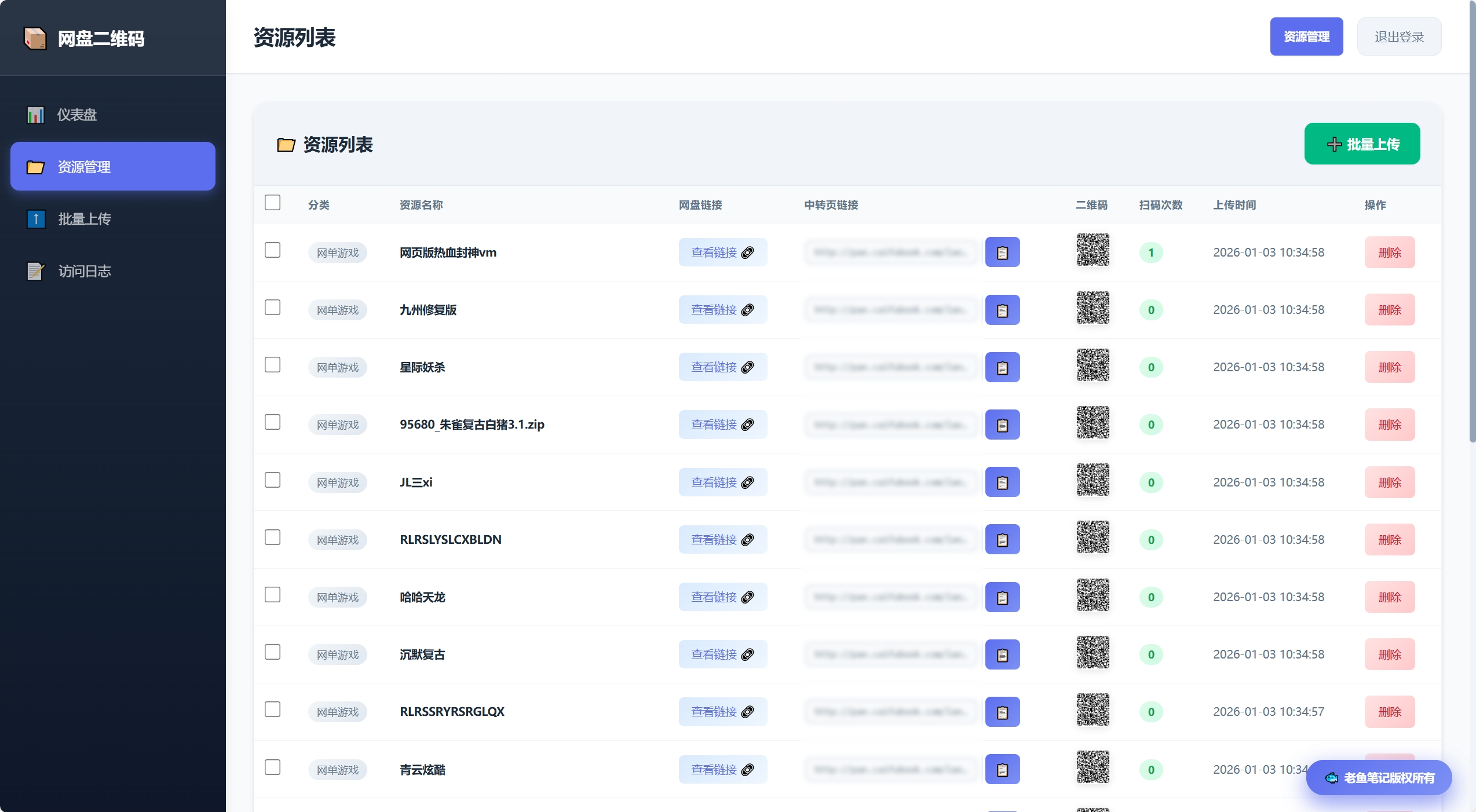The image size is (1476, 812).
Task: Click the 仪表盘 chart icon in sidebar
Action: coord(35,115)
